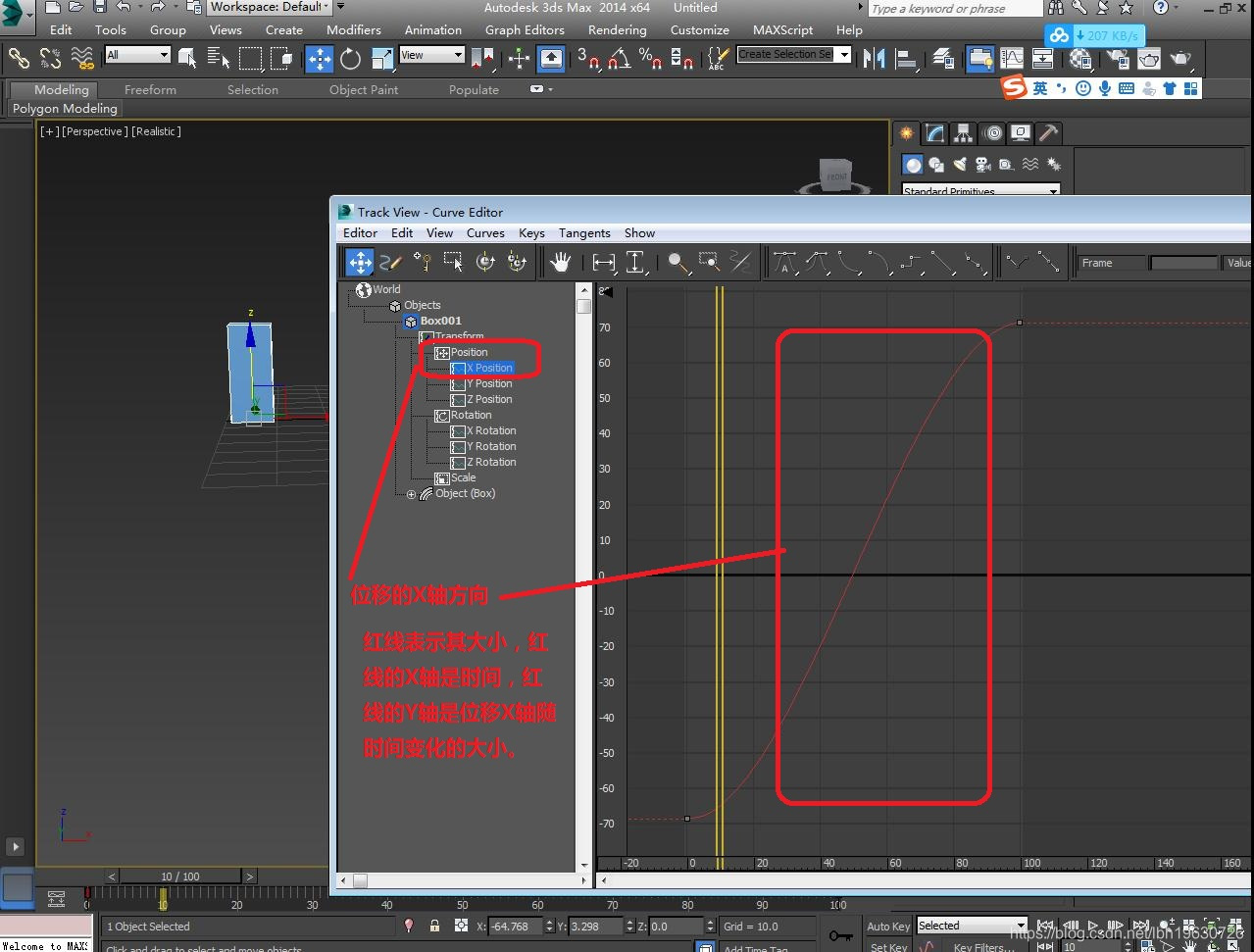Viewport: 1254px width, 952px height.
Task: Select Y Position track in the hierarchy
Action: point(488,383)
